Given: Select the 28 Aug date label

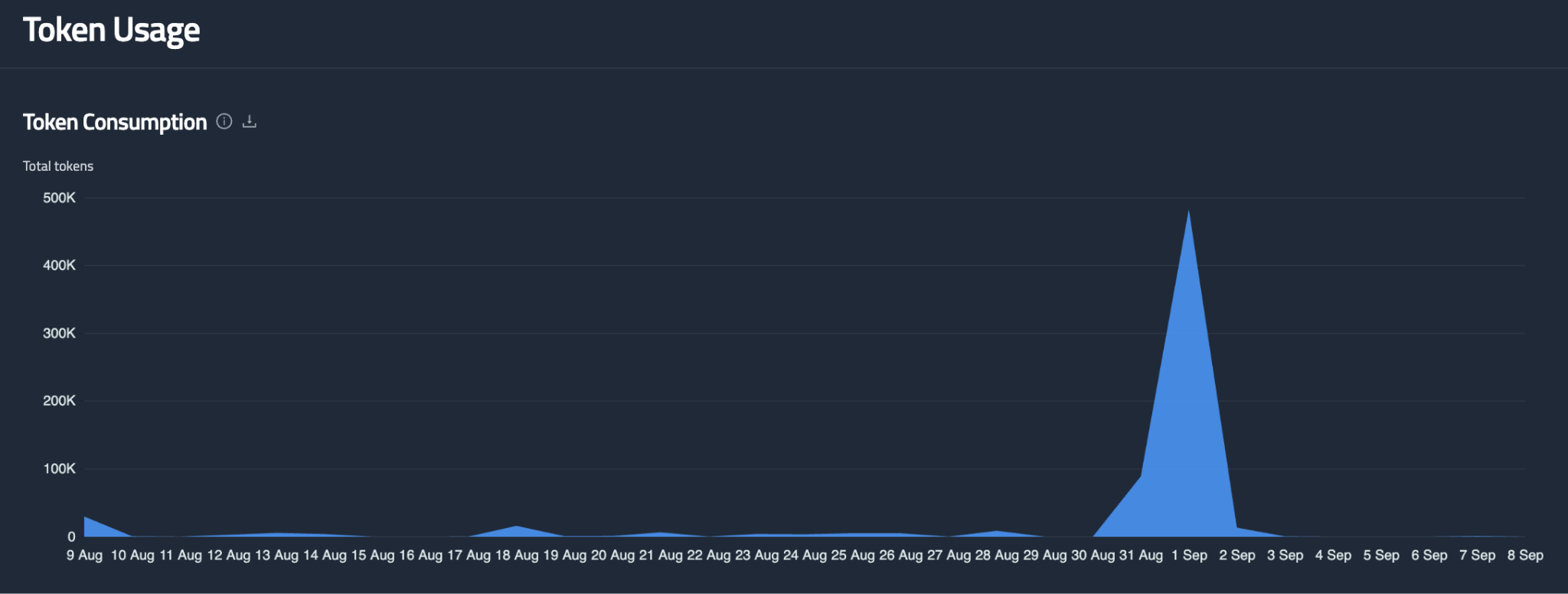Looking at the screenshot, I should [996, 556].
